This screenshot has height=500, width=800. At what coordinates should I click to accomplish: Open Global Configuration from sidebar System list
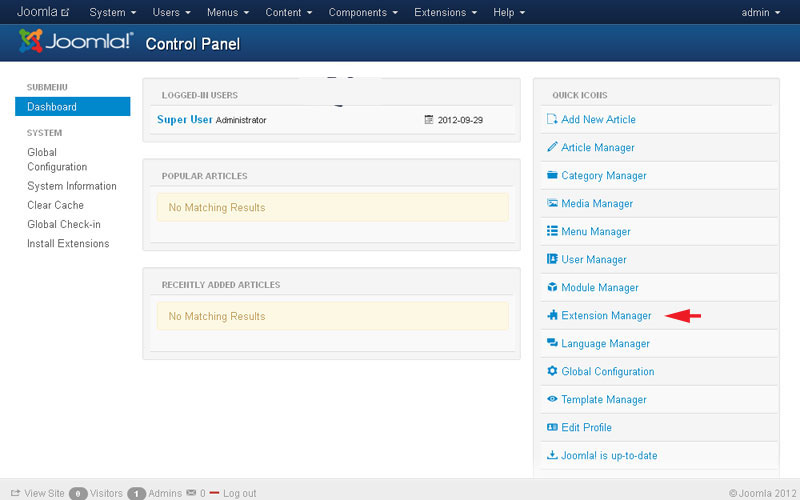coord(57,159)
